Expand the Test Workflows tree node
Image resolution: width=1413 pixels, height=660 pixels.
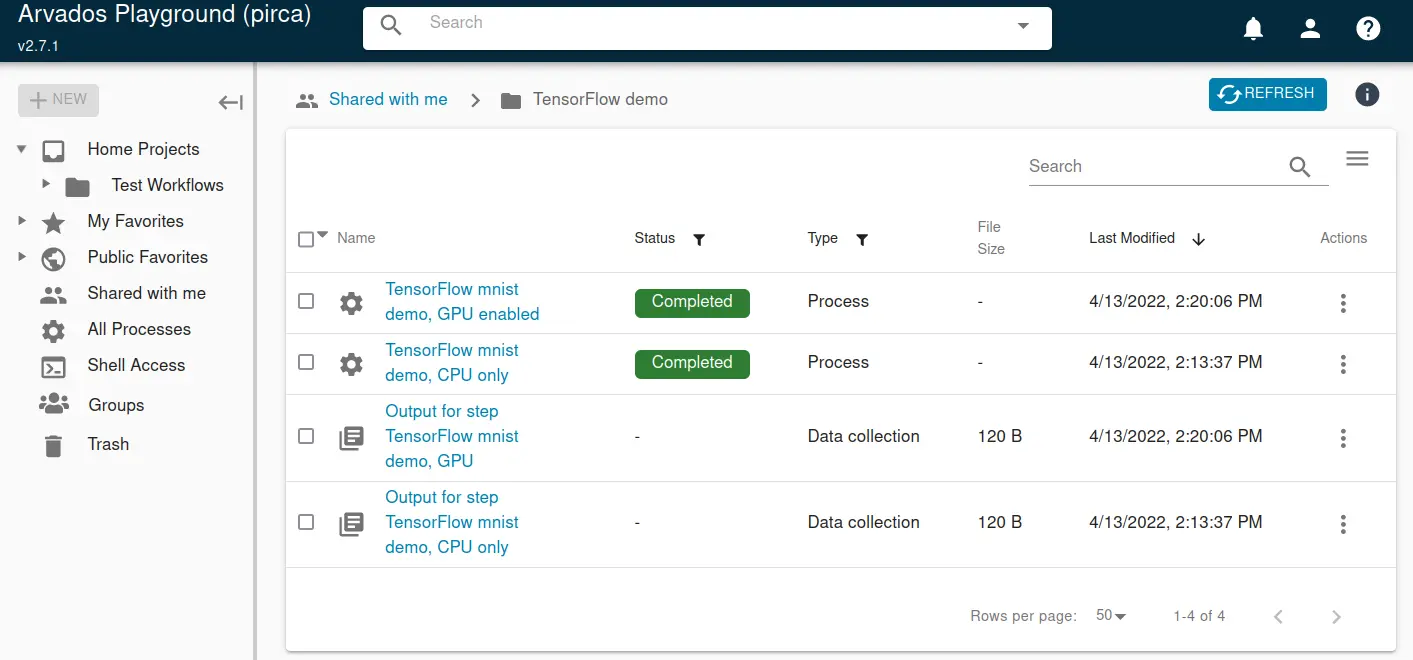tap(46, 184)
